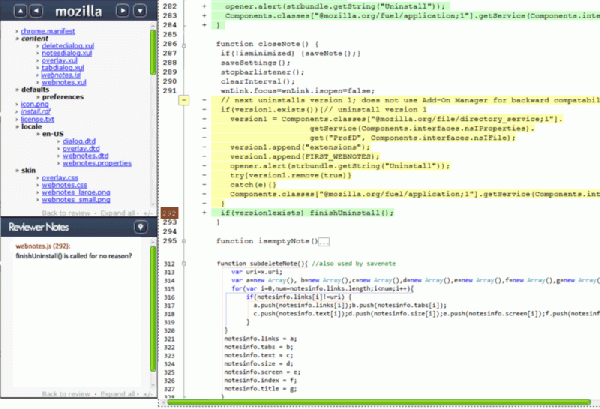Open icon.png file
Screen dimensions: 600x409
pos(34,104)
